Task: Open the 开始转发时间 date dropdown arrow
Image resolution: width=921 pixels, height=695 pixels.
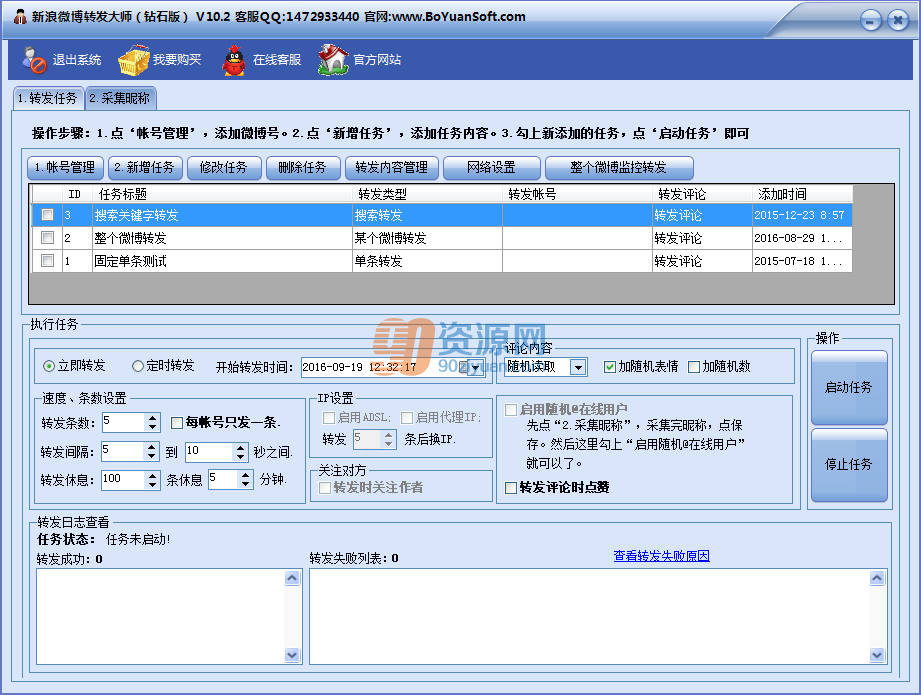Action: pos(475,367)
